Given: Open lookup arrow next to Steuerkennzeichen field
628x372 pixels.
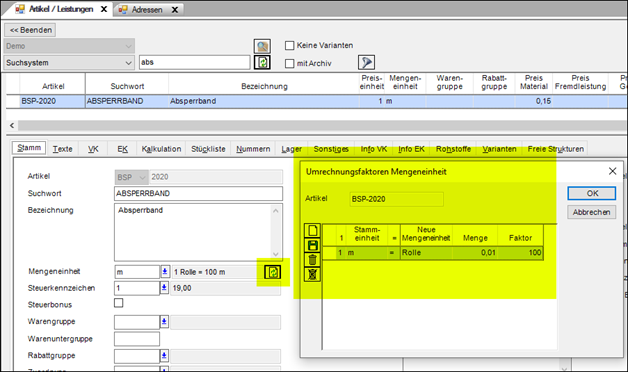Looking at the screenshot, I should pyautogui.click(x=164, y=288).
